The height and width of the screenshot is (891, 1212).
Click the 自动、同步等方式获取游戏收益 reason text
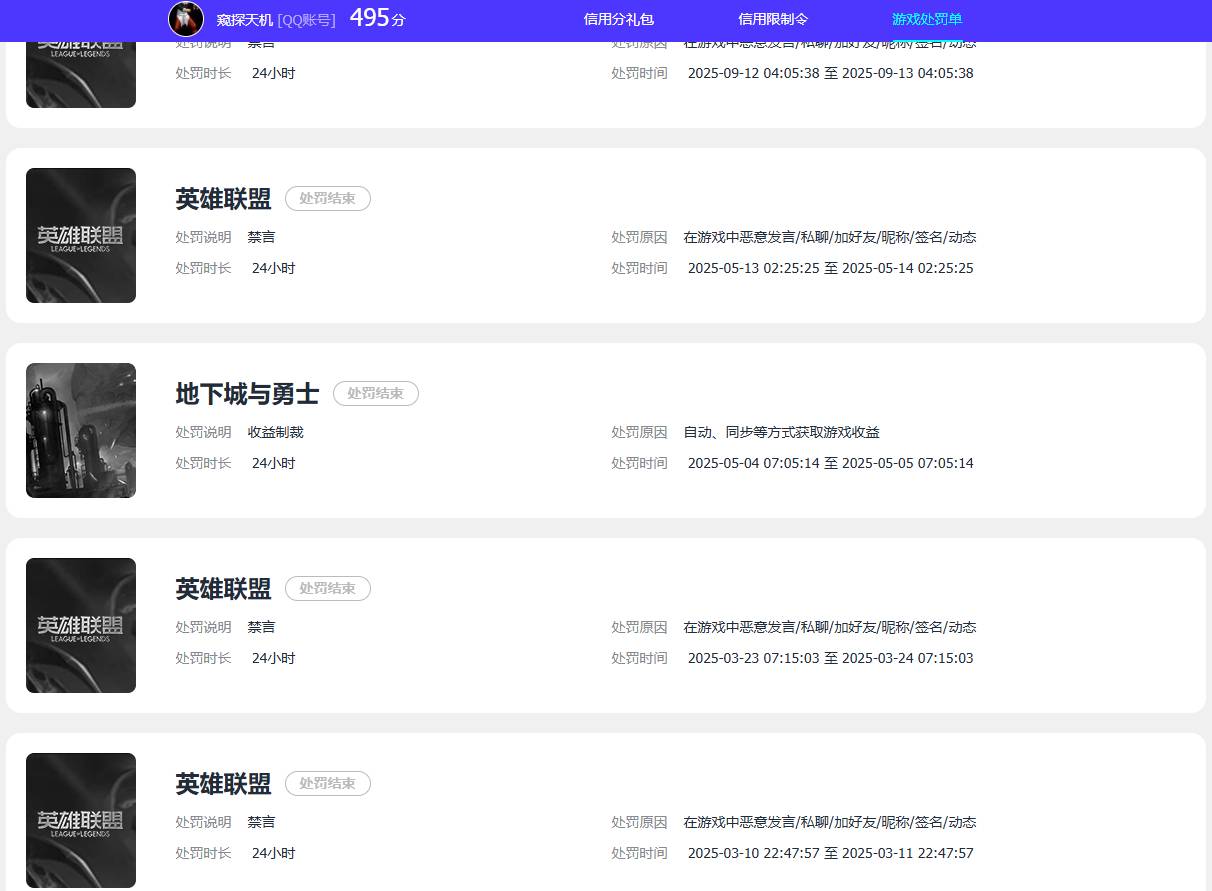[x=781, y=432]
